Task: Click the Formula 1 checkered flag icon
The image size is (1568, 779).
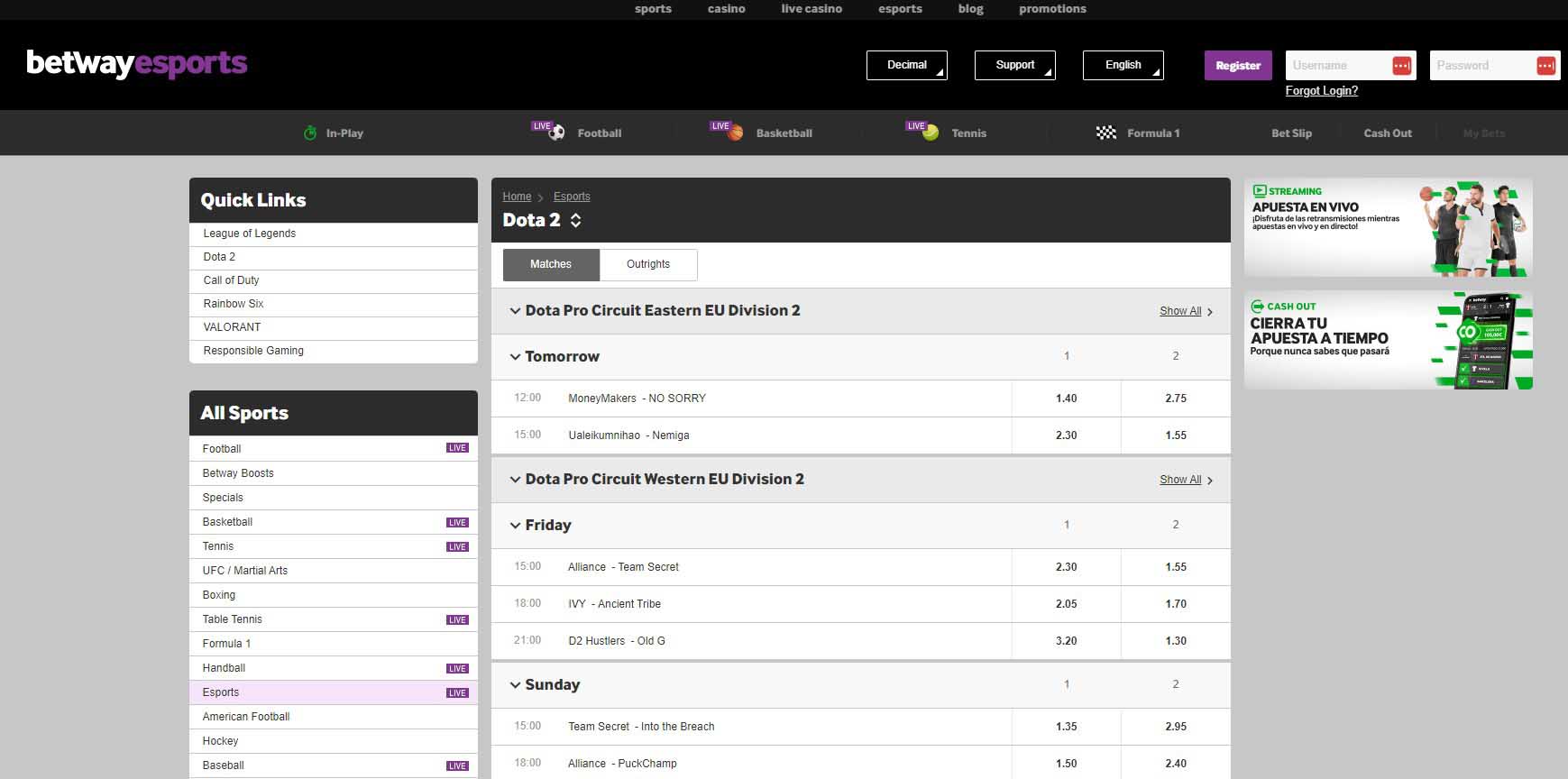Action: coord(1106,133)
